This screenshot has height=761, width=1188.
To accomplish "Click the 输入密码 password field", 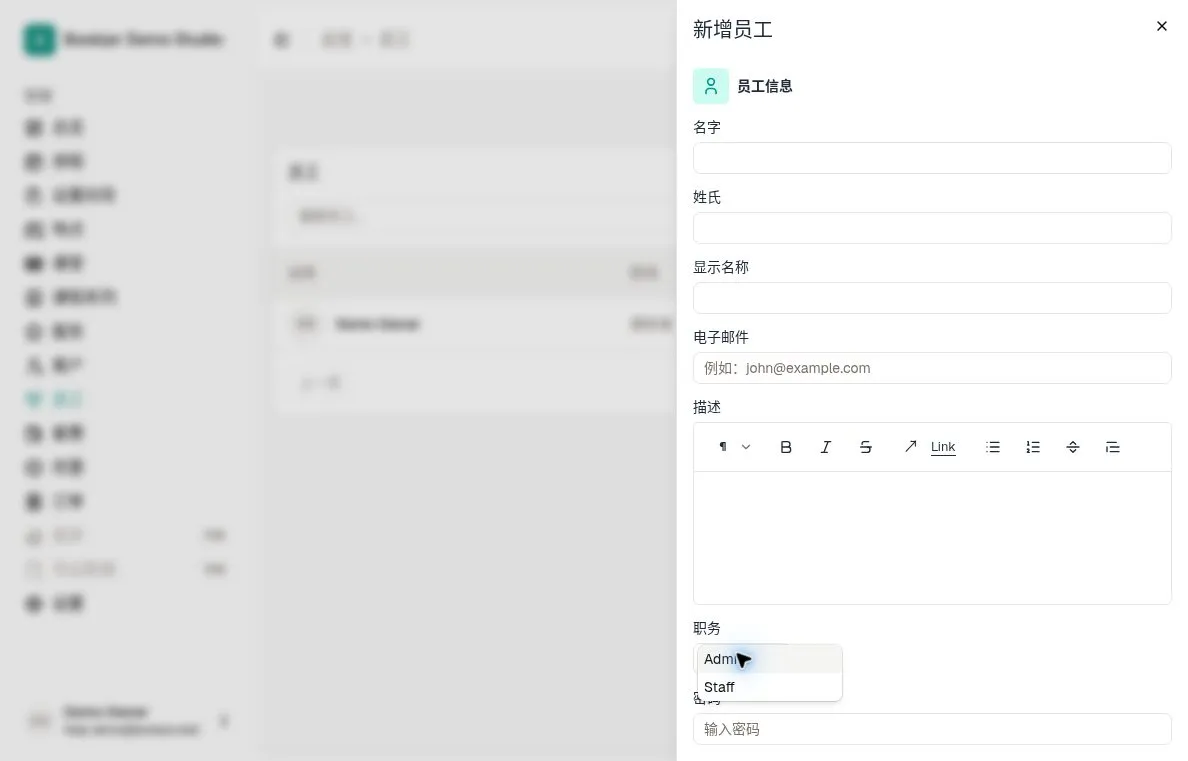I will click(932, 729).
